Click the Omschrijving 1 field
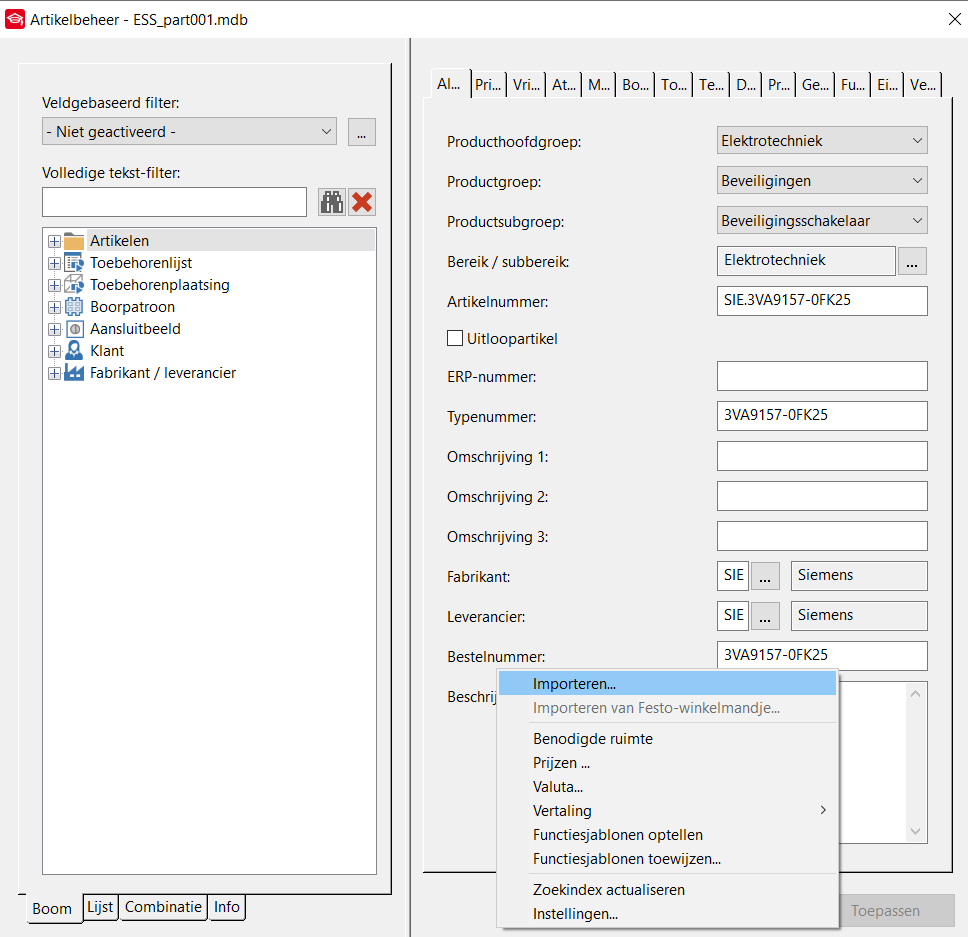 coord(822,456)
